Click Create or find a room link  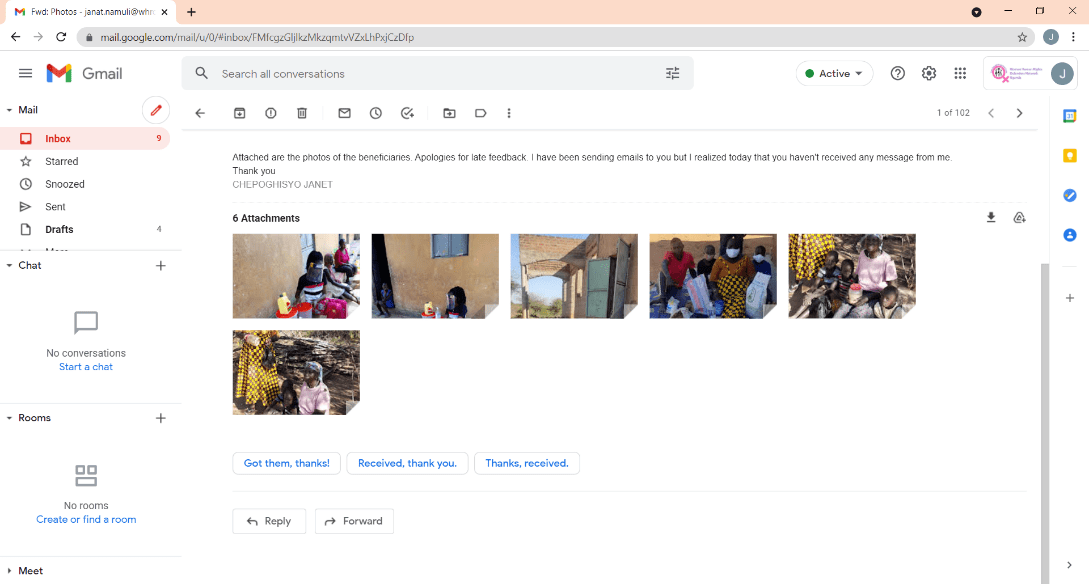click(86, 519)
